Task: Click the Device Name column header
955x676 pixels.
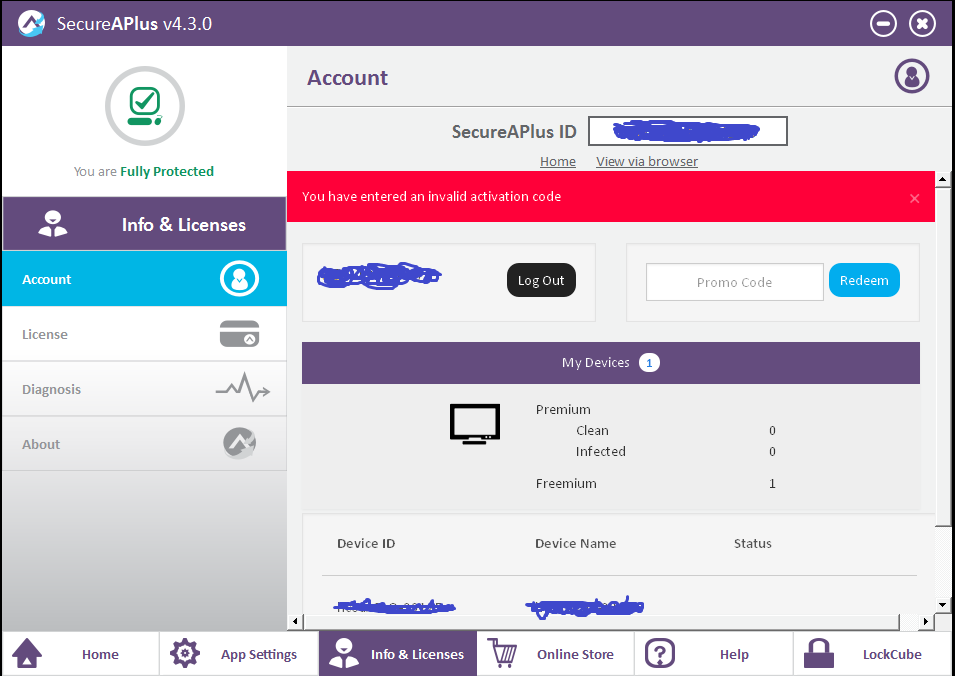Action: tap(576, 543)
